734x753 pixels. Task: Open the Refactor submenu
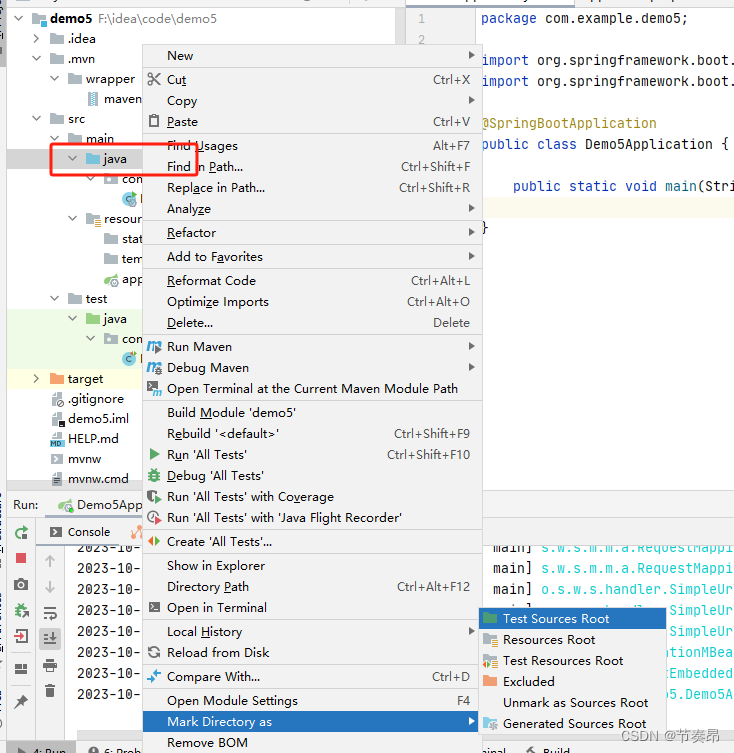coord(312,232)
